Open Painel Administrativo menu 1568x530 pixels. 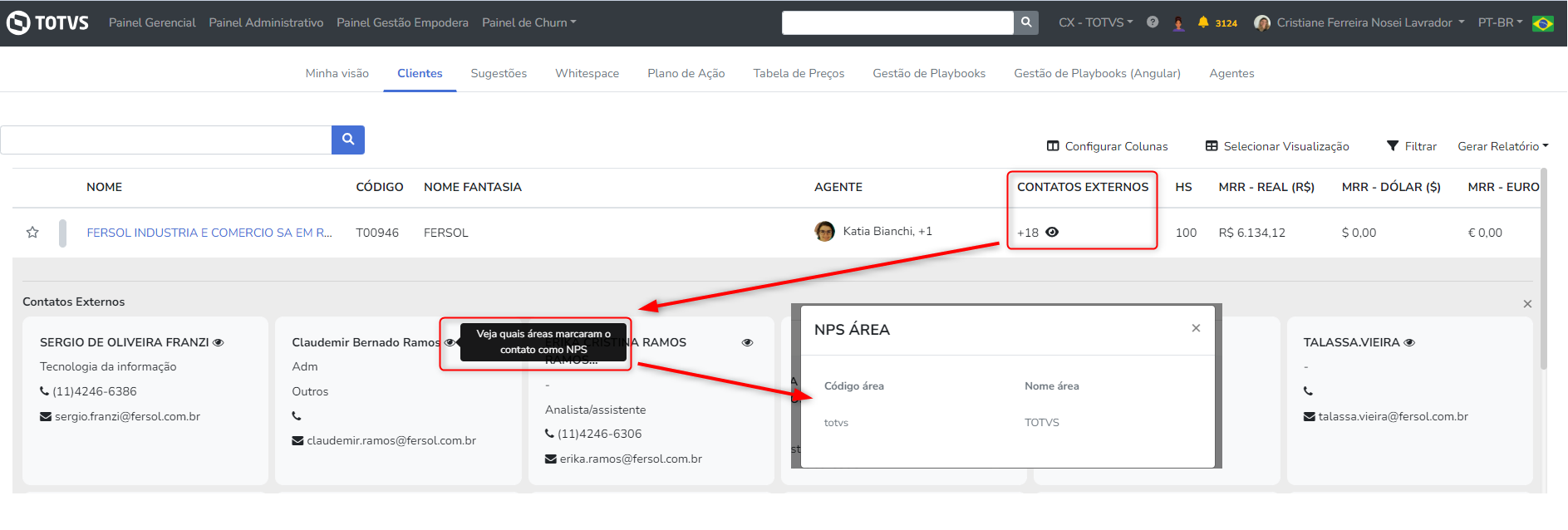266,22
